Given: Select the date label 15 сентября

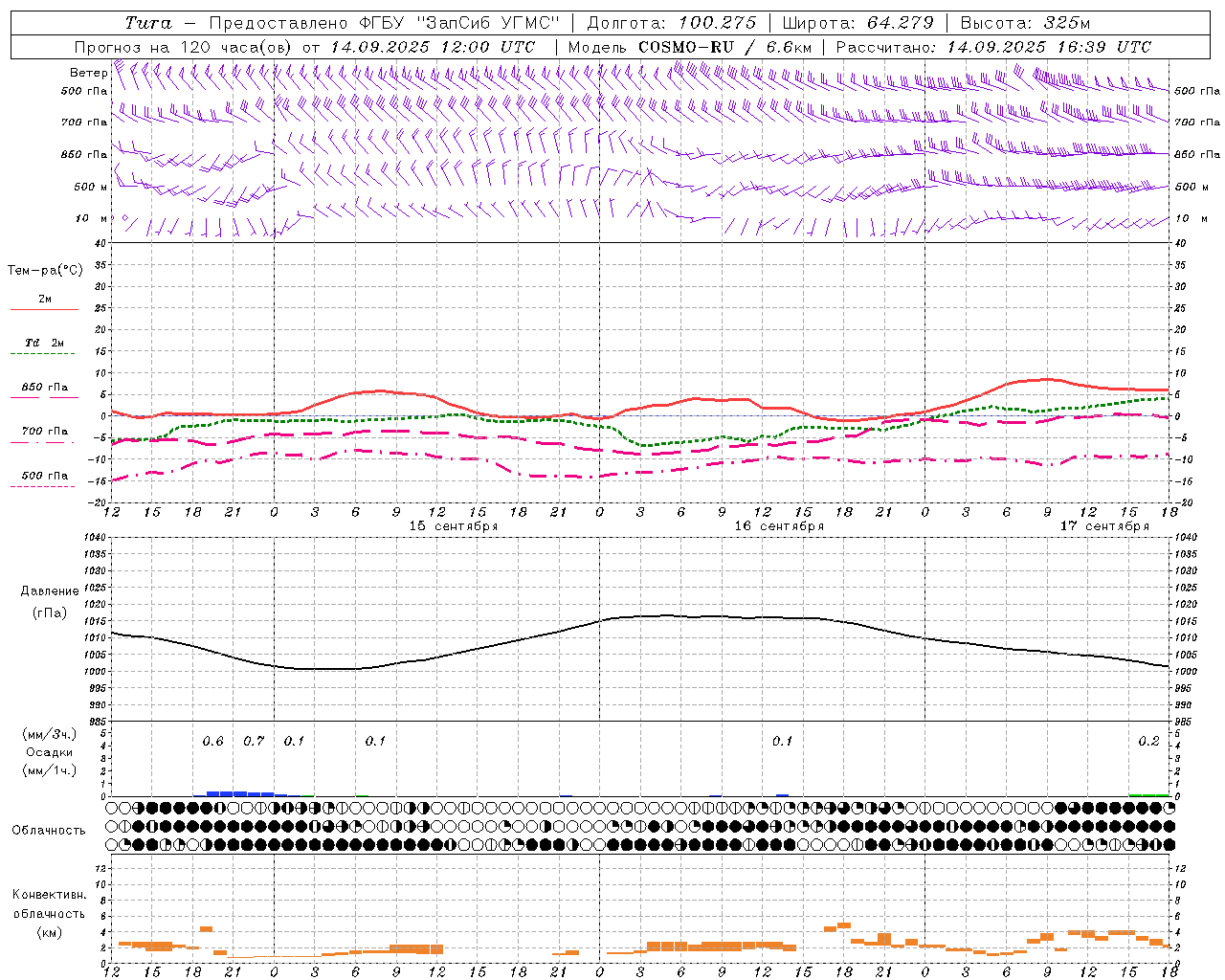Looking at the screenshot, I should [x=454, y=526].
